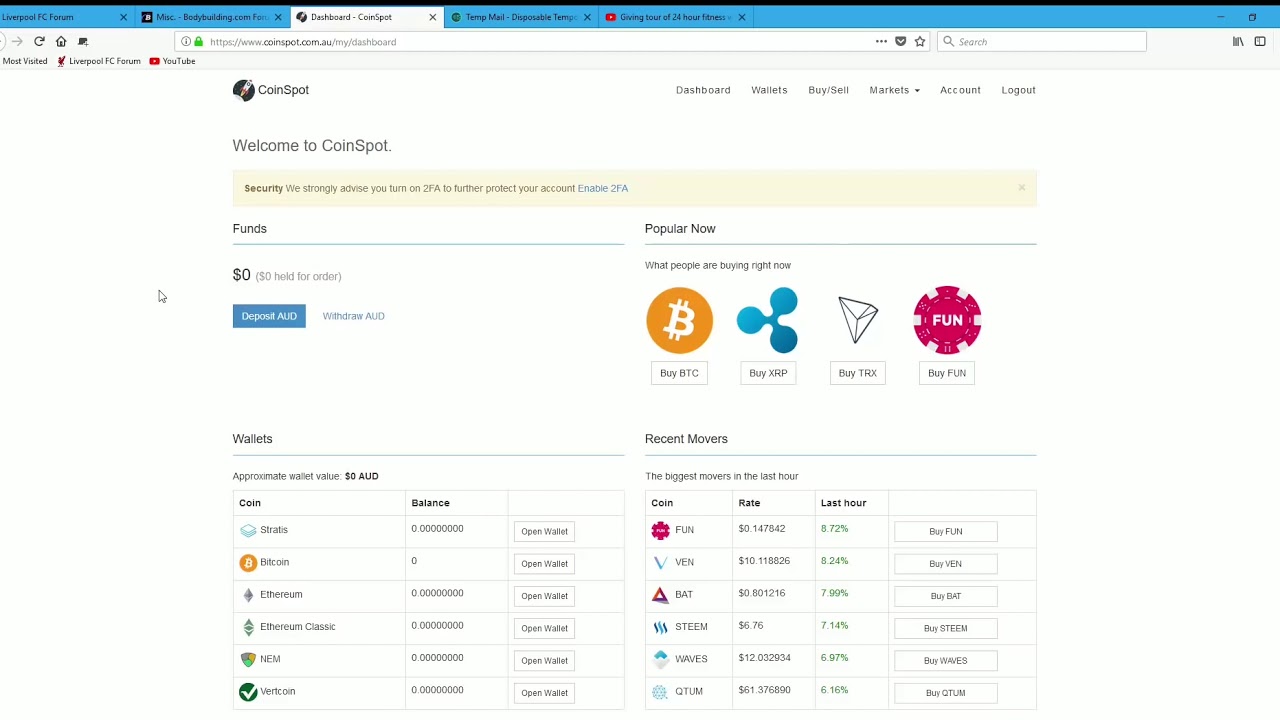This screenshot has width=1280, height=720.
Task: Click the QTUM icon in Recent Movers
Action: click(660, 692)
